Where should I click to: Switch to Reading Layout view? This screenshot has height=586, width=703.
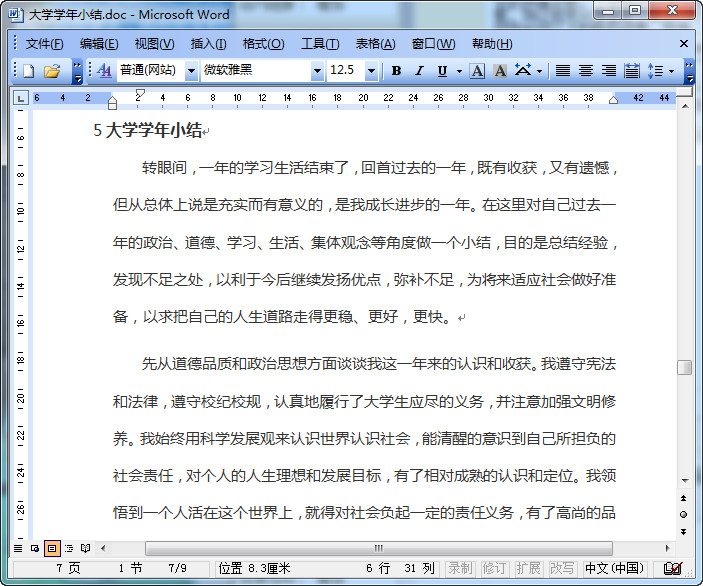click(x=85, y=548)
